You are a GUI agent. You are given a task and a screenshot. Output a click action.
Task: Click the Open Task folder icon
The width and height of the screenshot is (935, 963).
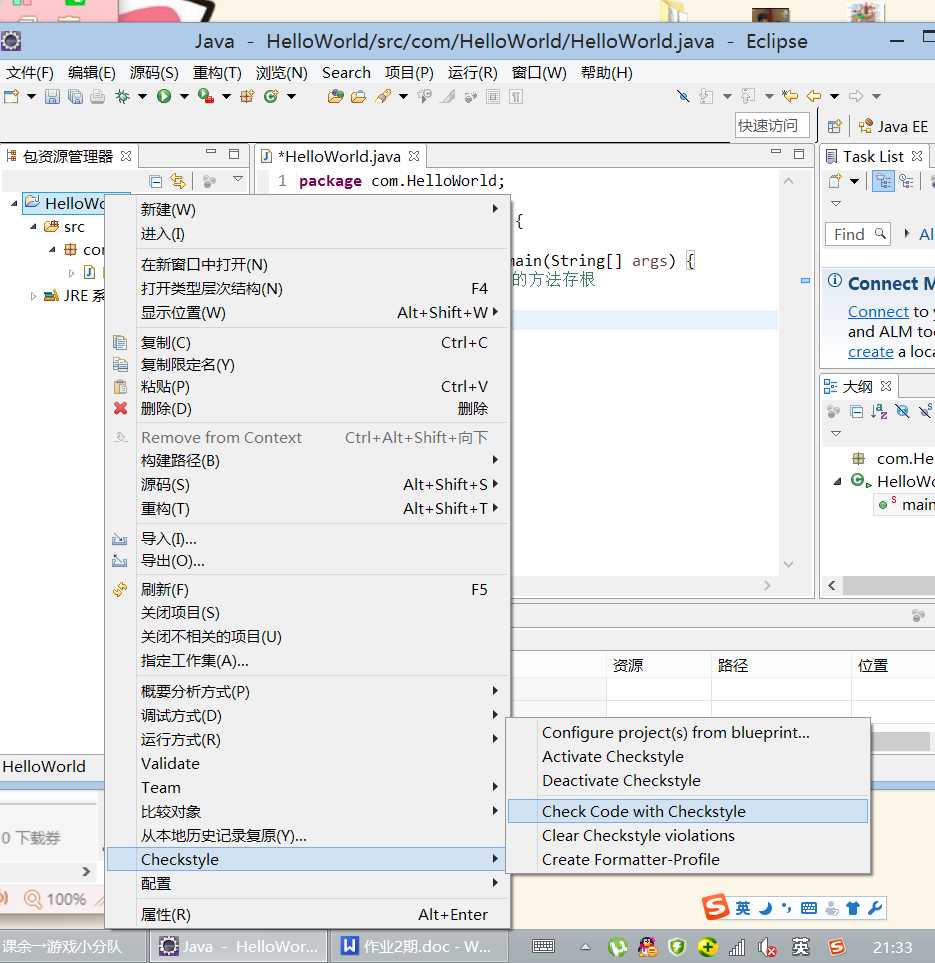click(359, 96)
